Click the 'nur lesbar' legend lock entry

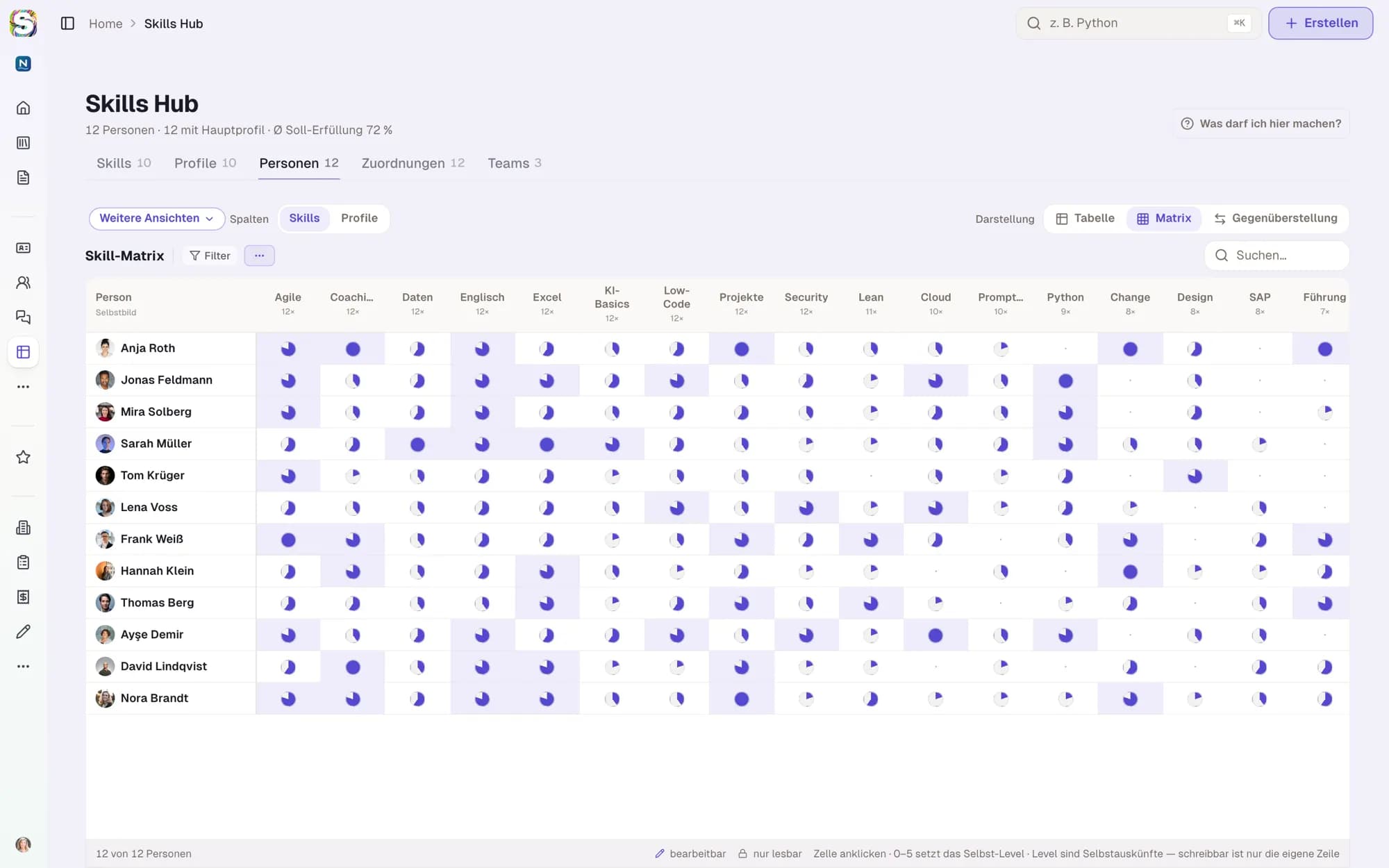(770, 853)
